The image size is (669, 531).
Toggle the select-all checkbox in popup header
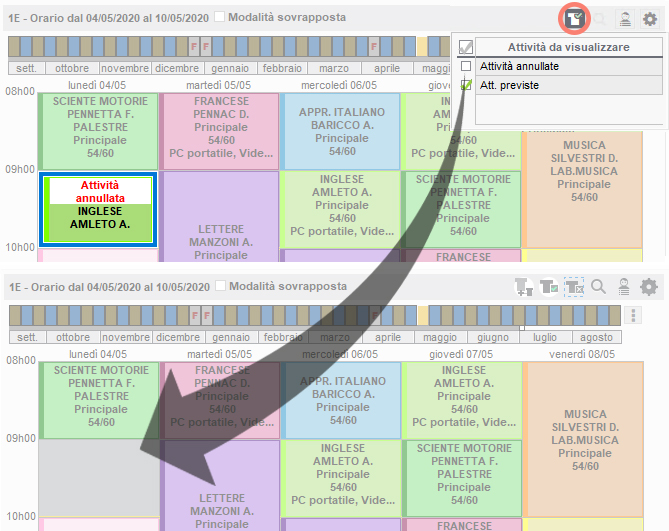[x=465, y=47]
